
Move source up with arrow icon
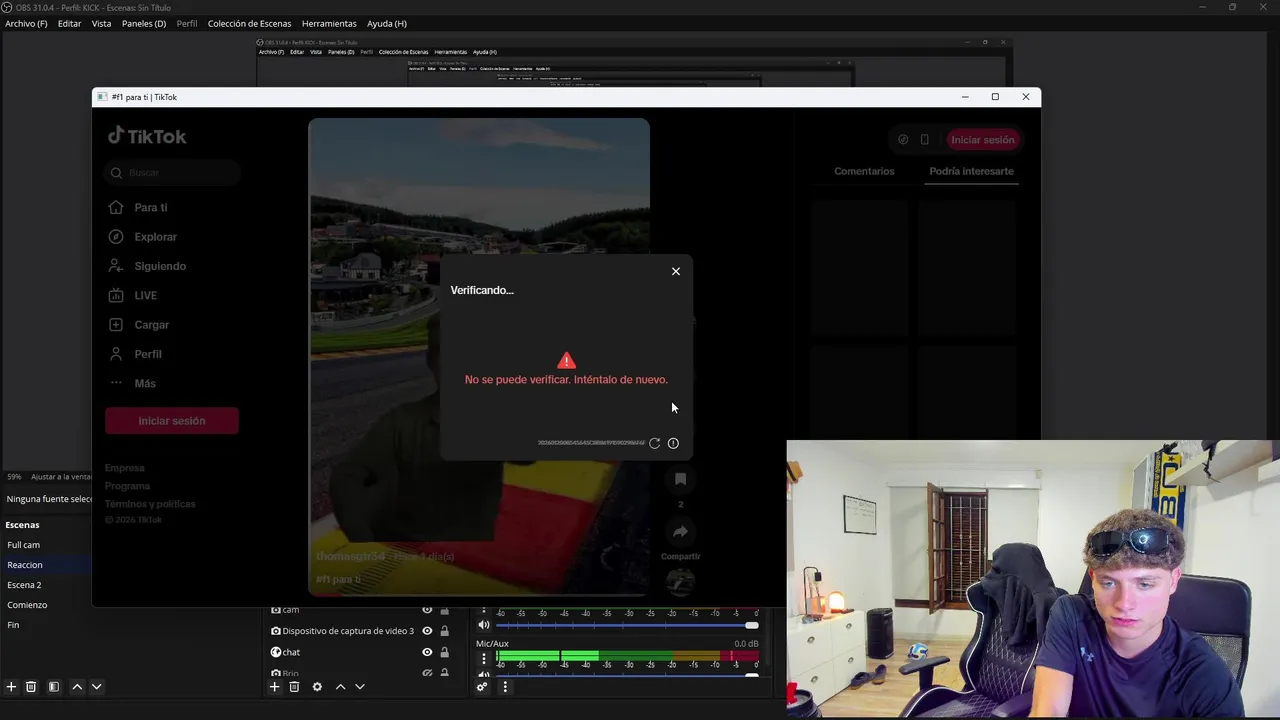tap(340, 687)
